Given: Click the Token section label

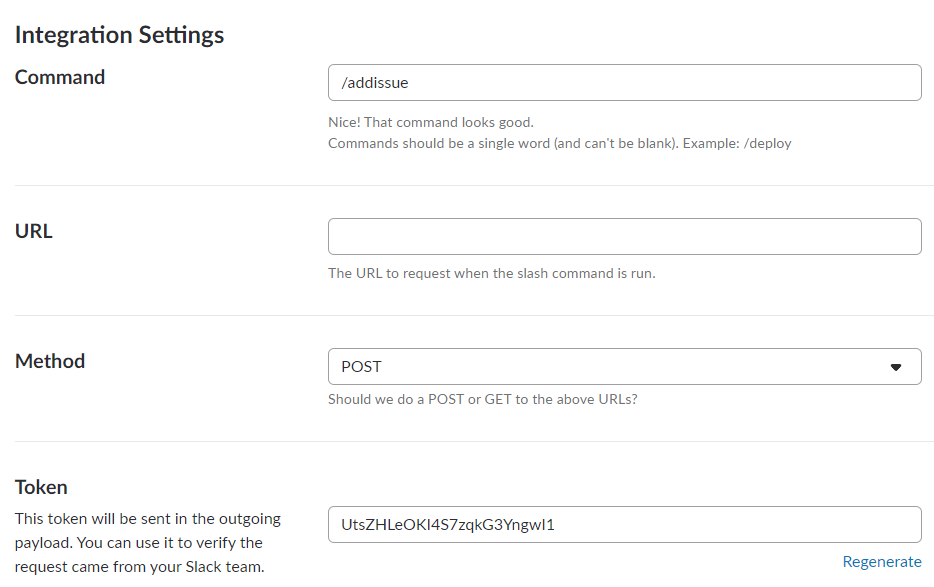Looking at the screenshot, I should [x=41, y=487].
